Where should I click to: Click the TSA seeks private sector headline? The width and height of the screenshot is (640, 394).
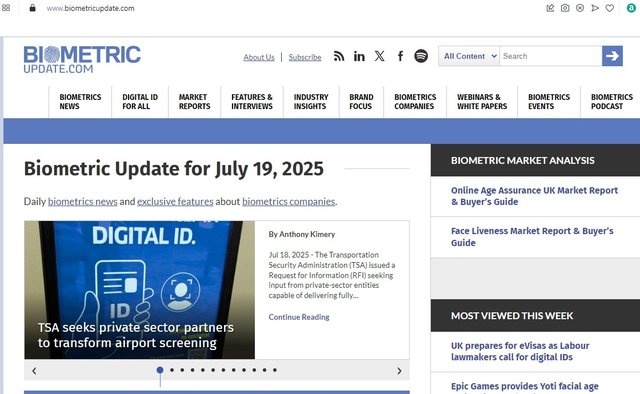[x=136, y=335]
